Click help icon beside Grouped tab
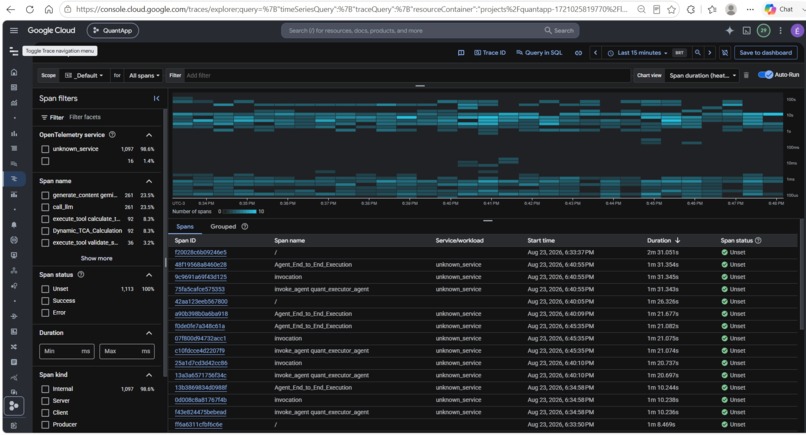The height and width of the screenshot is (435, 806). [245, 227]
